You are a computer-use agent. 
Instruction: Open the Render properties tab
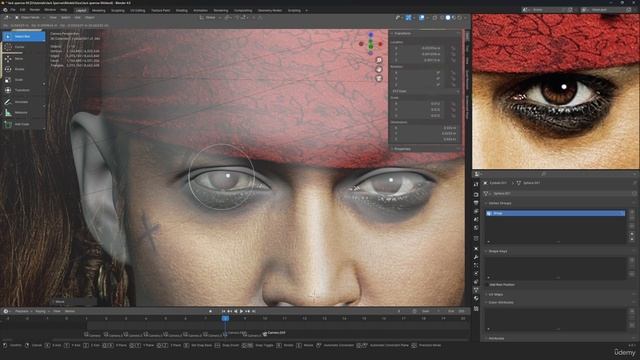pos(476,195)
